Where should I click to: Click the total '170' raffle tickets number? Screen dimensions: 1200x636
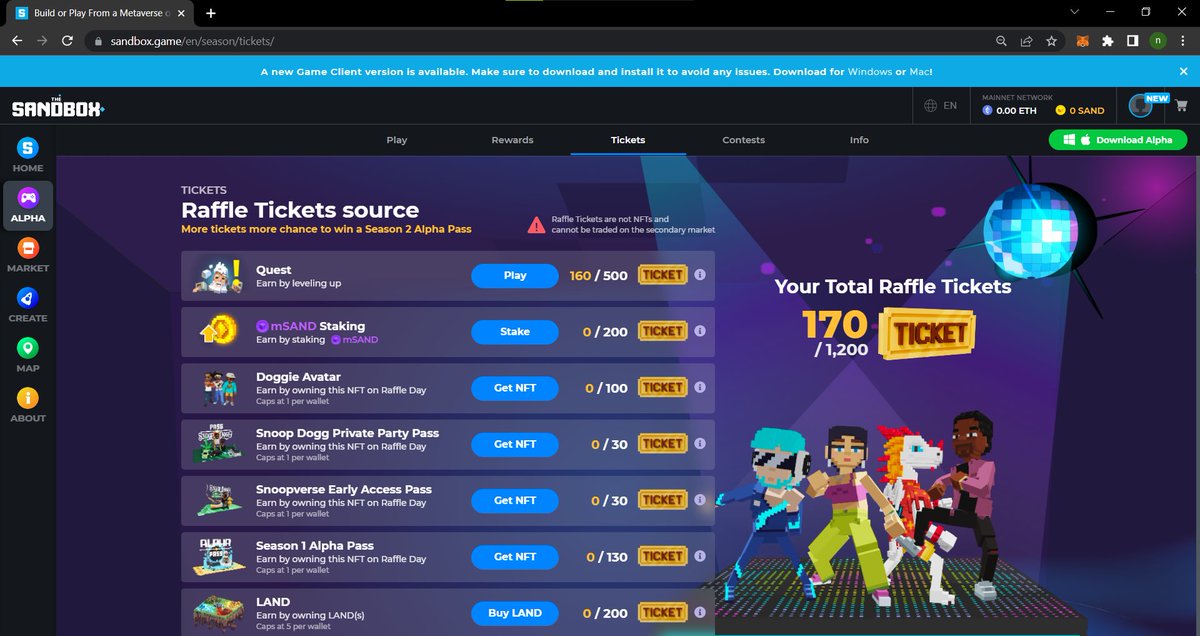point(835,325)
